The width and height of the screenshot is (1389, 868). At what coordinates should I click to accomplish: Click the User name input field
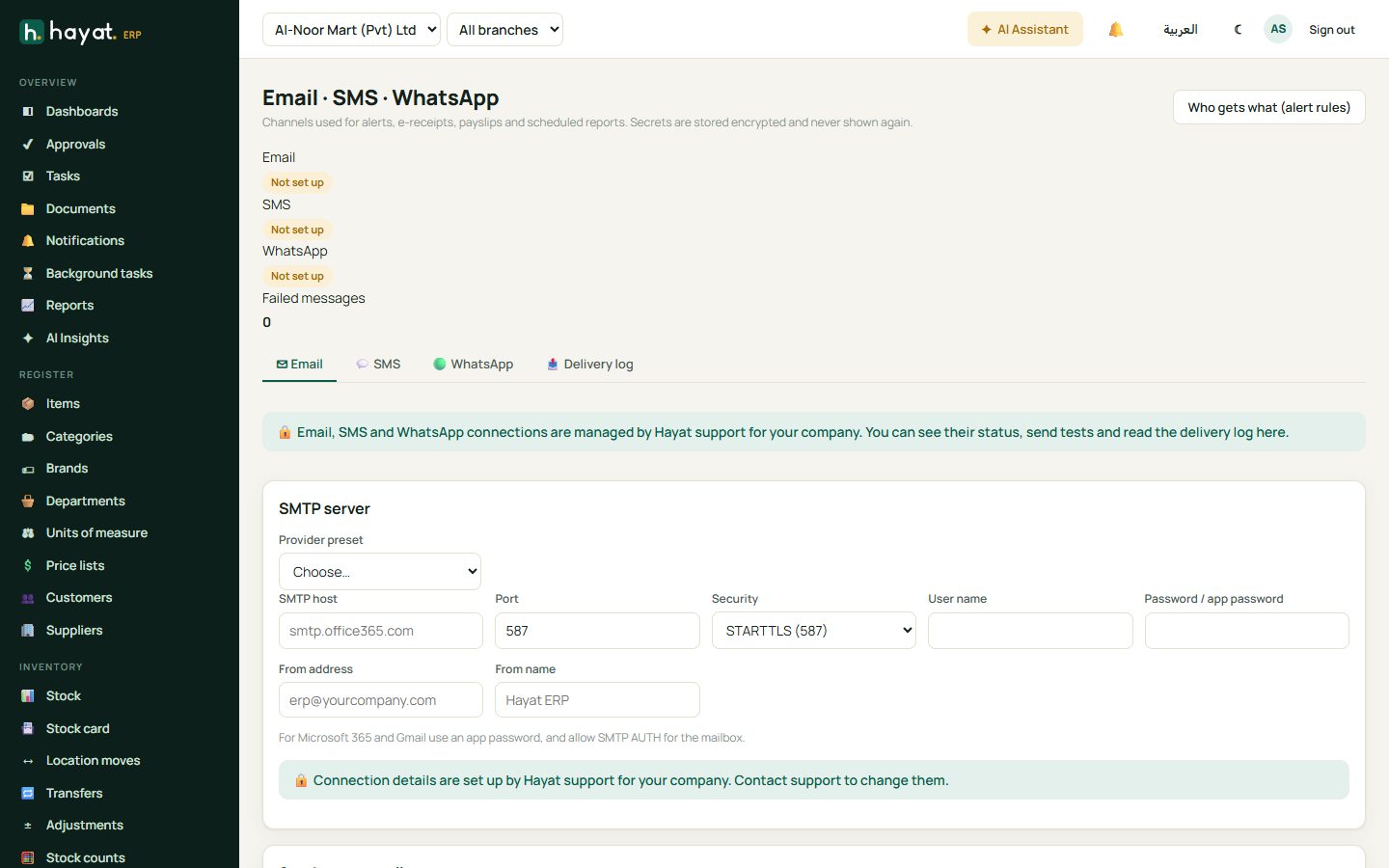(x=1030, y=631)
